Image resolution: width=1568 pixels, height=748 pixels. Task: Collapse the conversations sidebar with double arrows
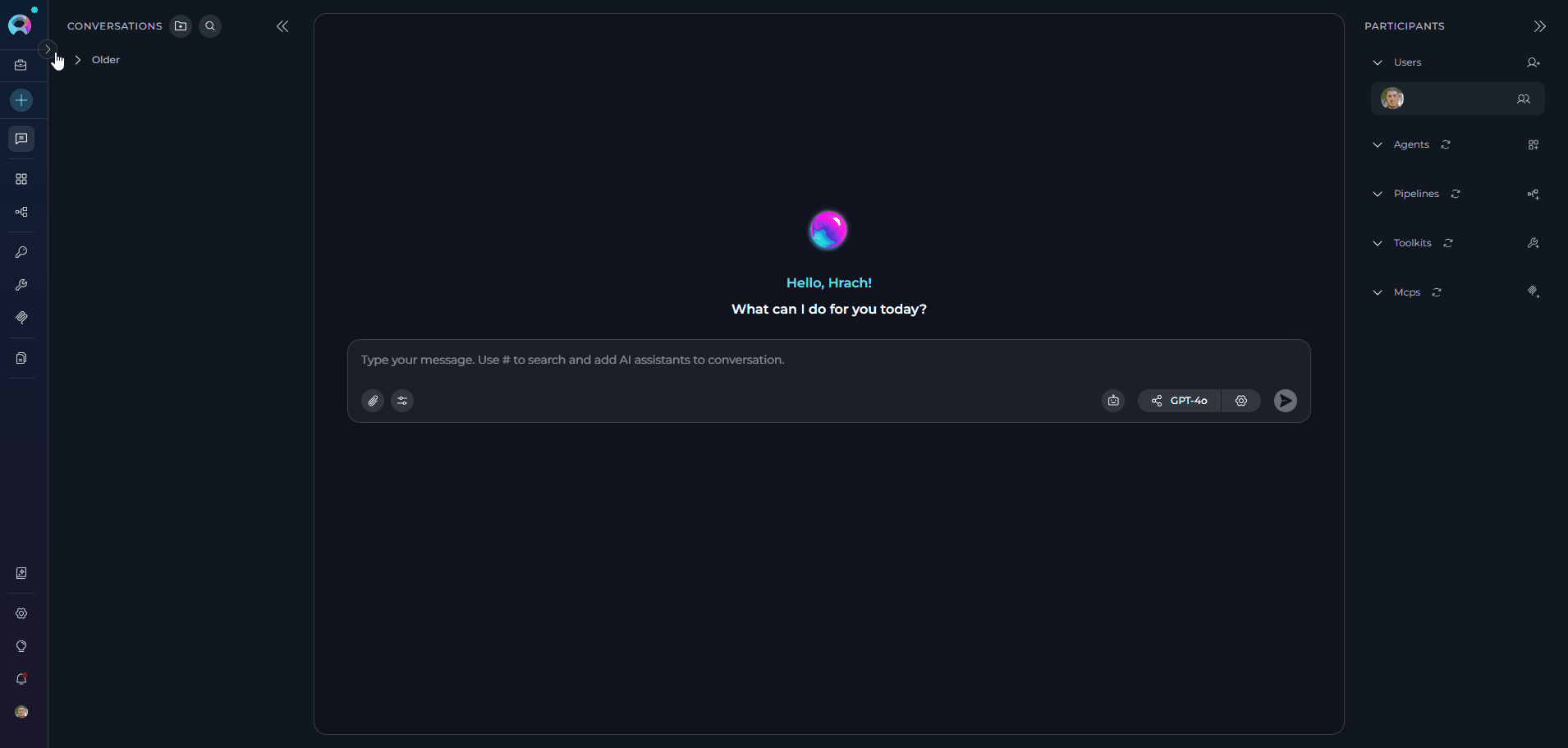pos(282,26)
